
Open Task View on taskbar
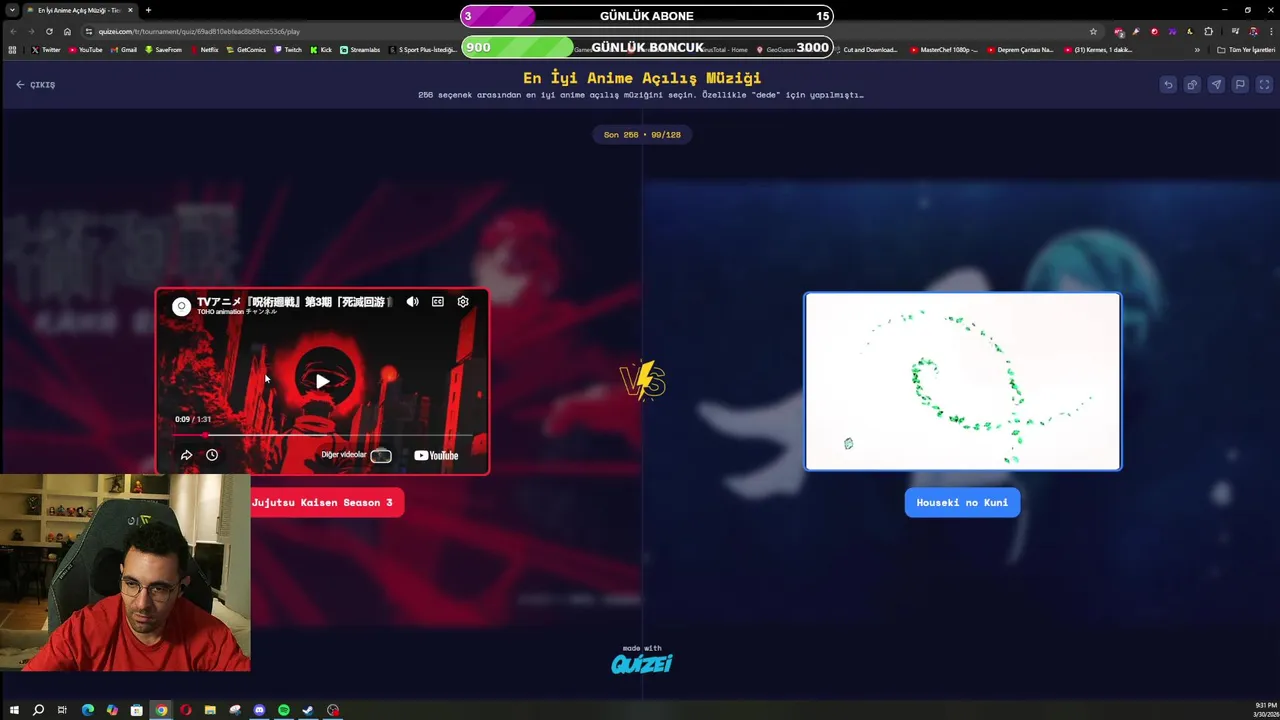tap(62, 710)
